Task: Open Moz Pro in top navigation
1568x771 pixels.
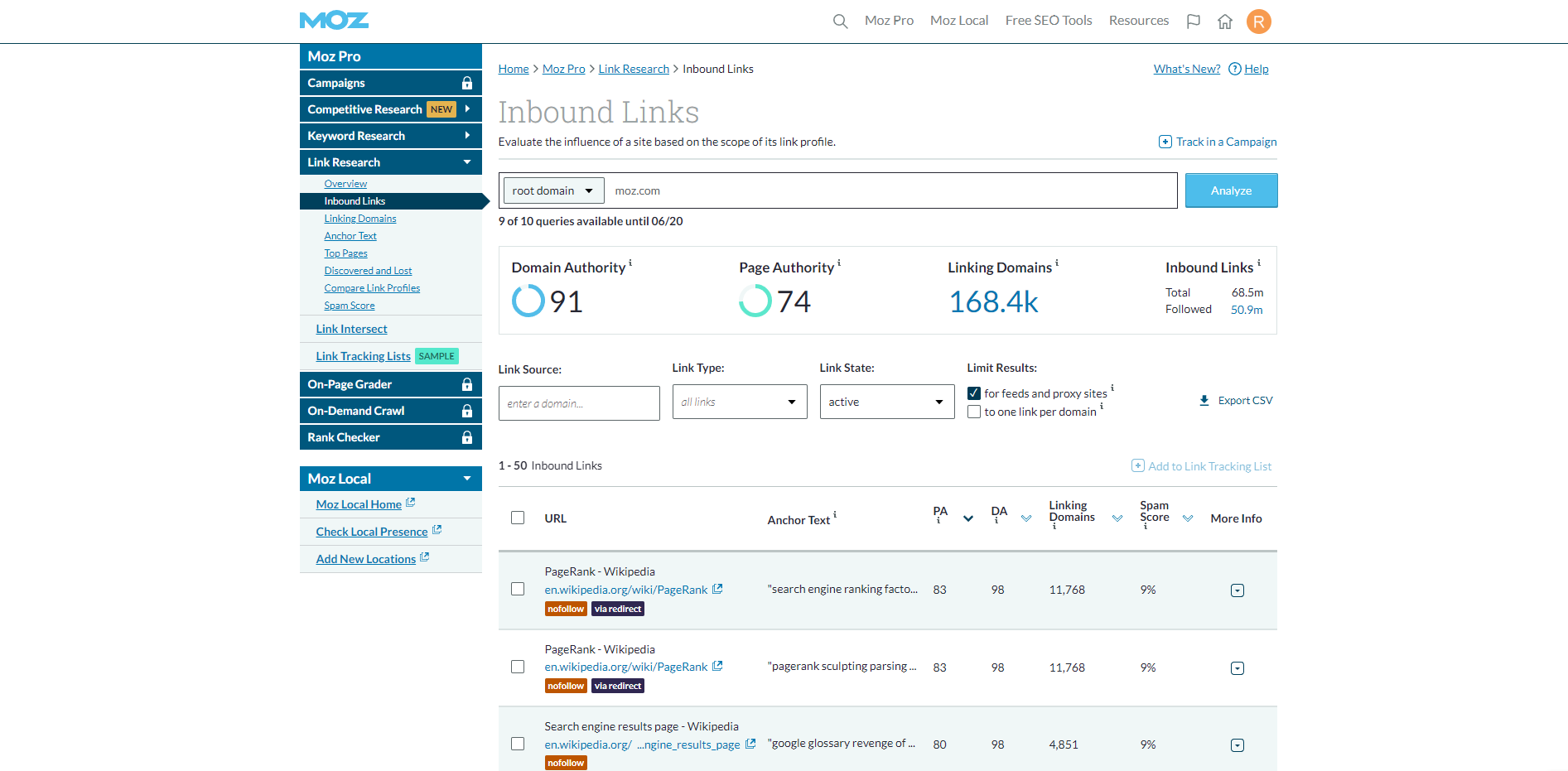Action: (x=889, y=21)
